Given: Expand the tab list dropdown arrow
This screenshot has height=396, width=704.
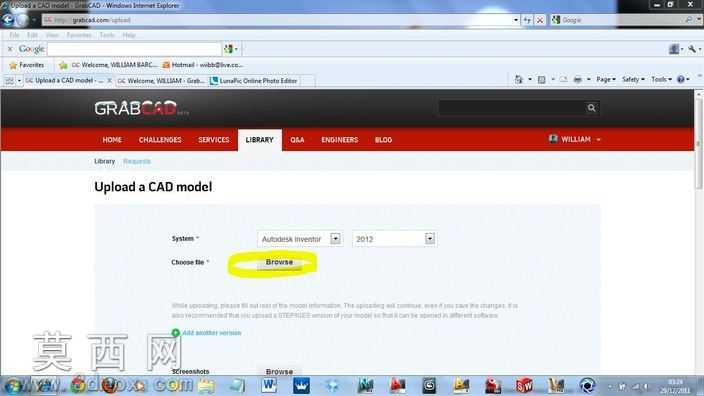Looking at the screenshot, I should (19, 81).
